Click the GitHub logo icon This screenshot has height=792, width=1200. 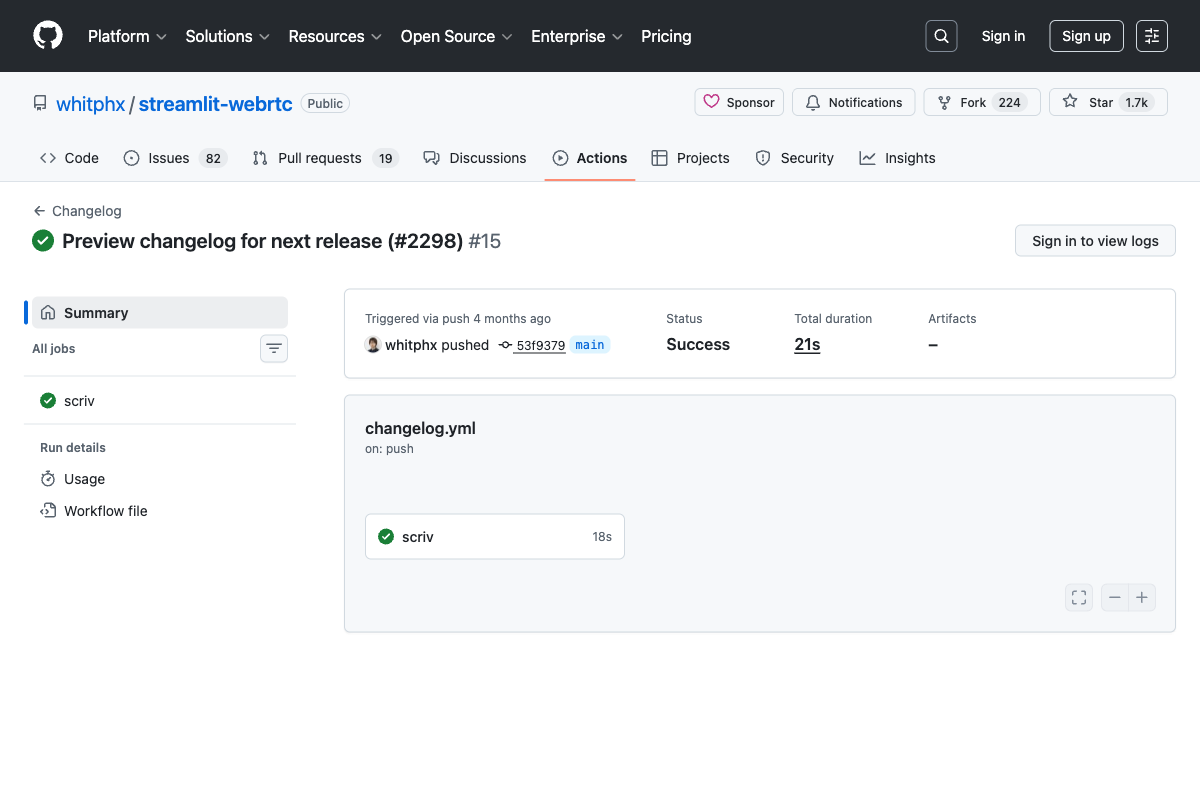point(48,36)
